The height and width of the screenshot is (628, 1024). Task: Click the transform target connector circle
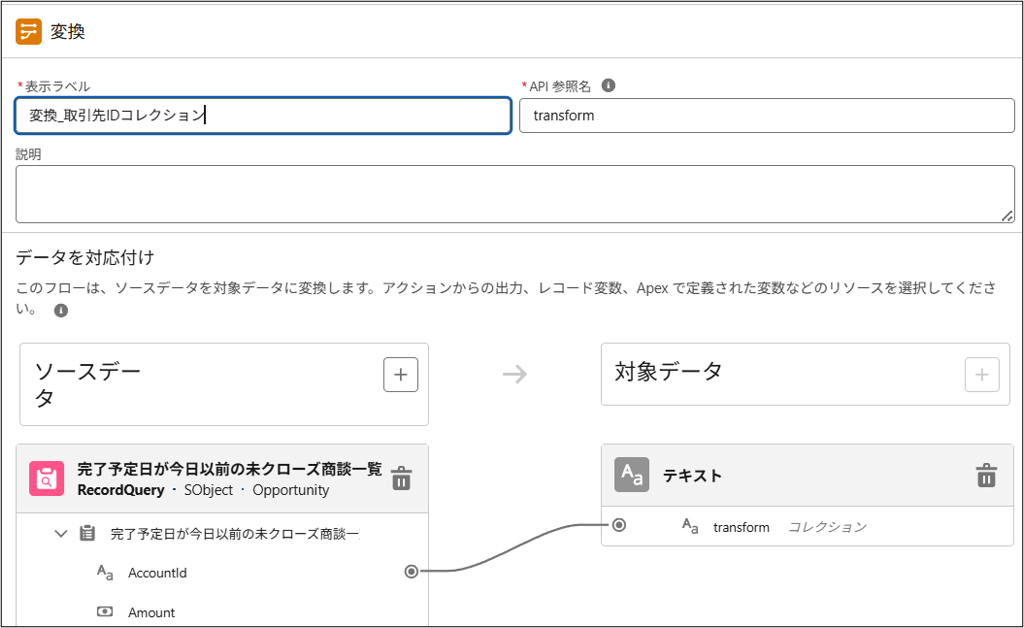618,525
